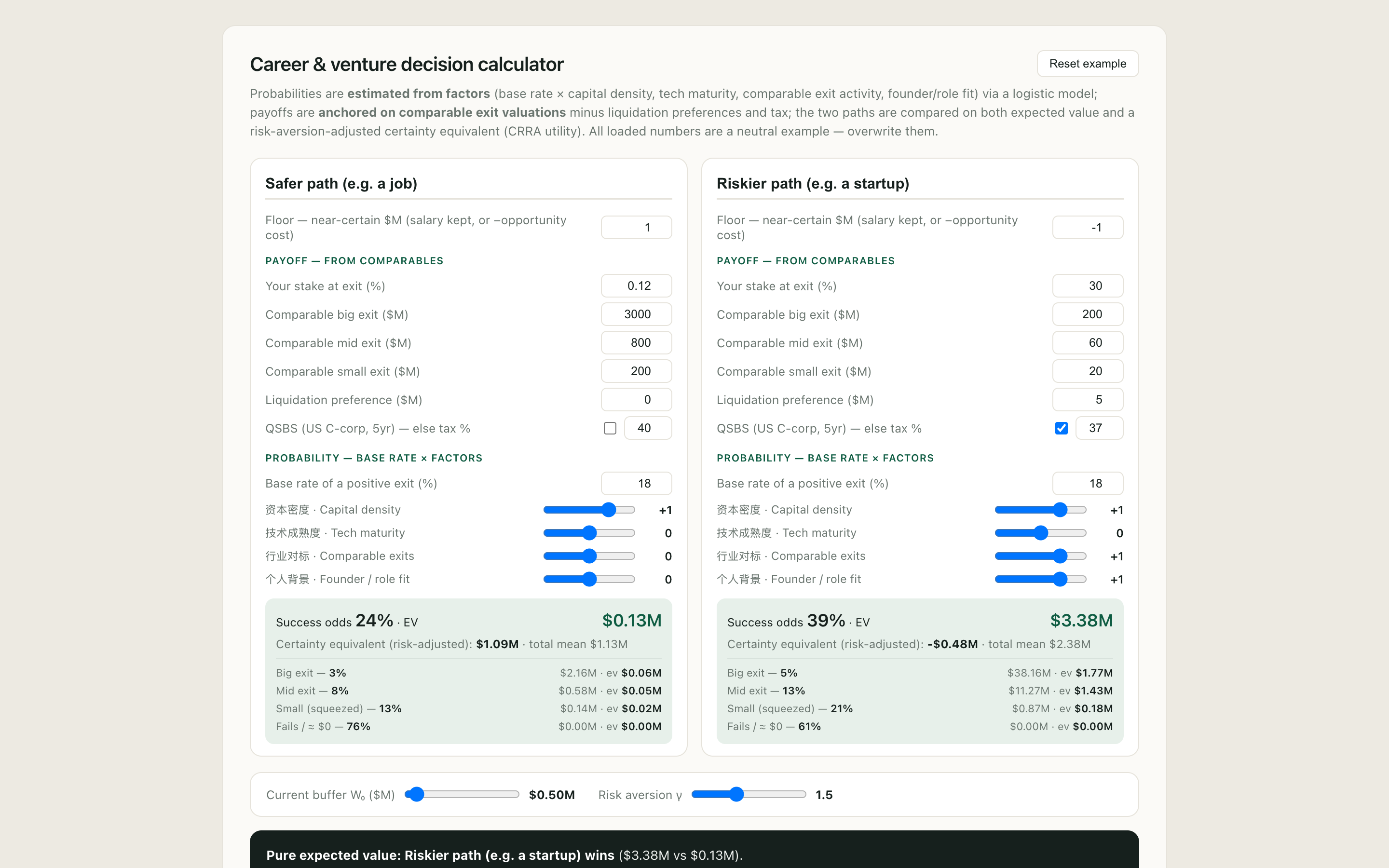1389x868 pixels.
Task: Click the $0.50M current buffer value
Action: (552, 795)
